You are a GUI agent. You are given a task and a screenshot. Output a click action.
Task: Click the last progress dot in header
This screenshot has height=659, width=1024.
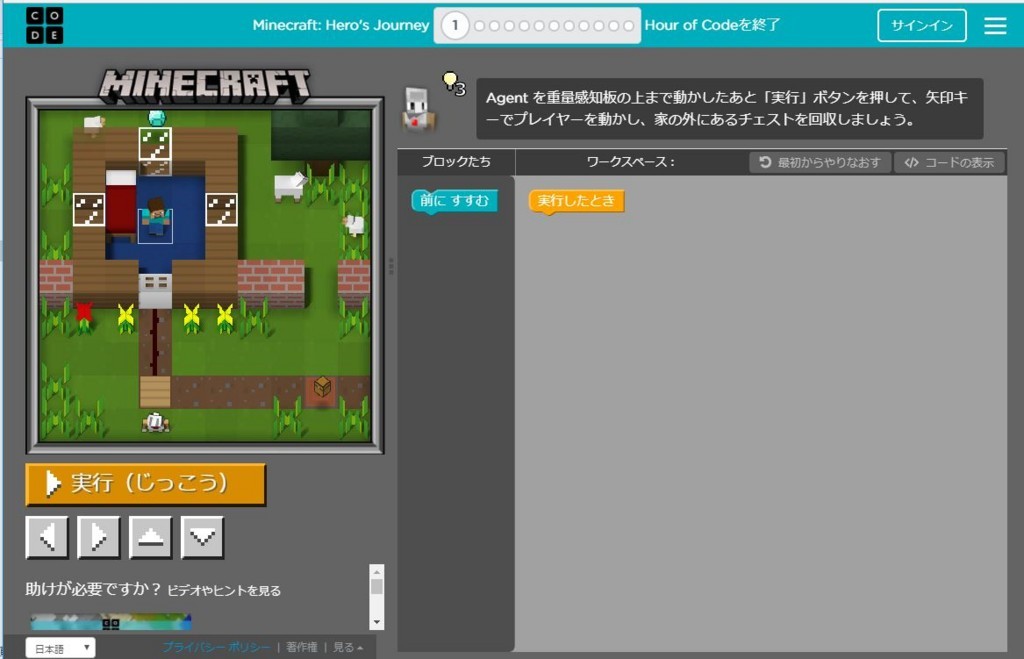[x=628, y=25]
